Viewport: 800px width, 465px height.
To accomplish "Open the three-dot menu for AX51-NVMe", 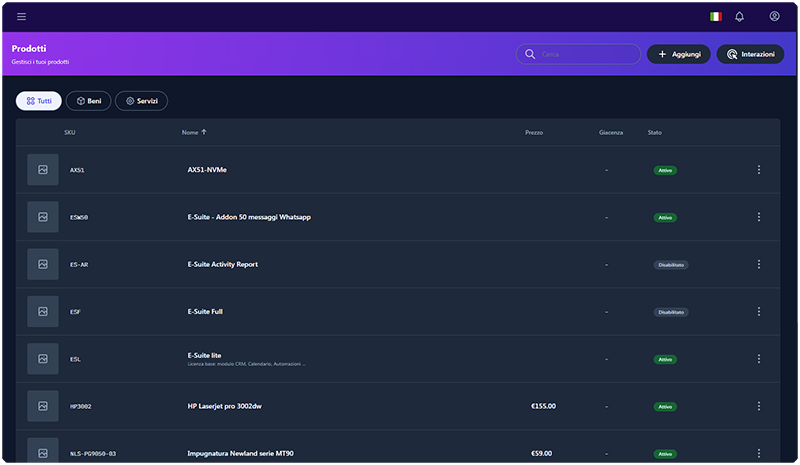I will 759,170.
